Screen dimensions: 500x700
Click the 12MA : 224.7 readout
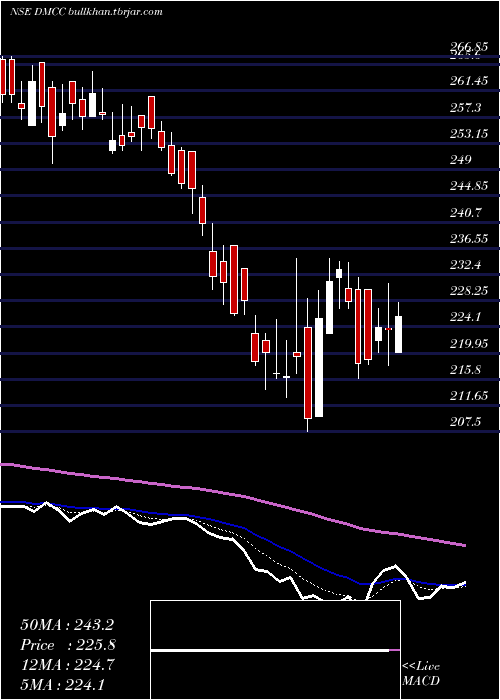(67, 665)
